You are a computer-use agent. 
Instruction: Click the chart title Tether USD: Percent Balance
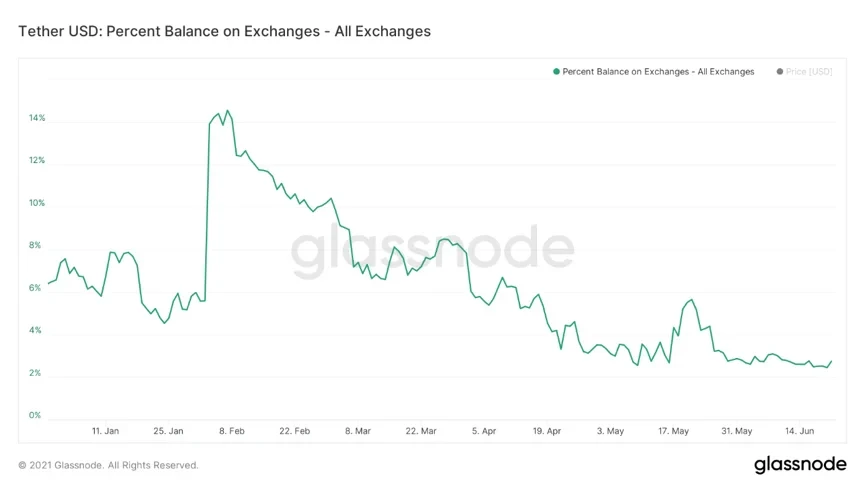point(225,31)
